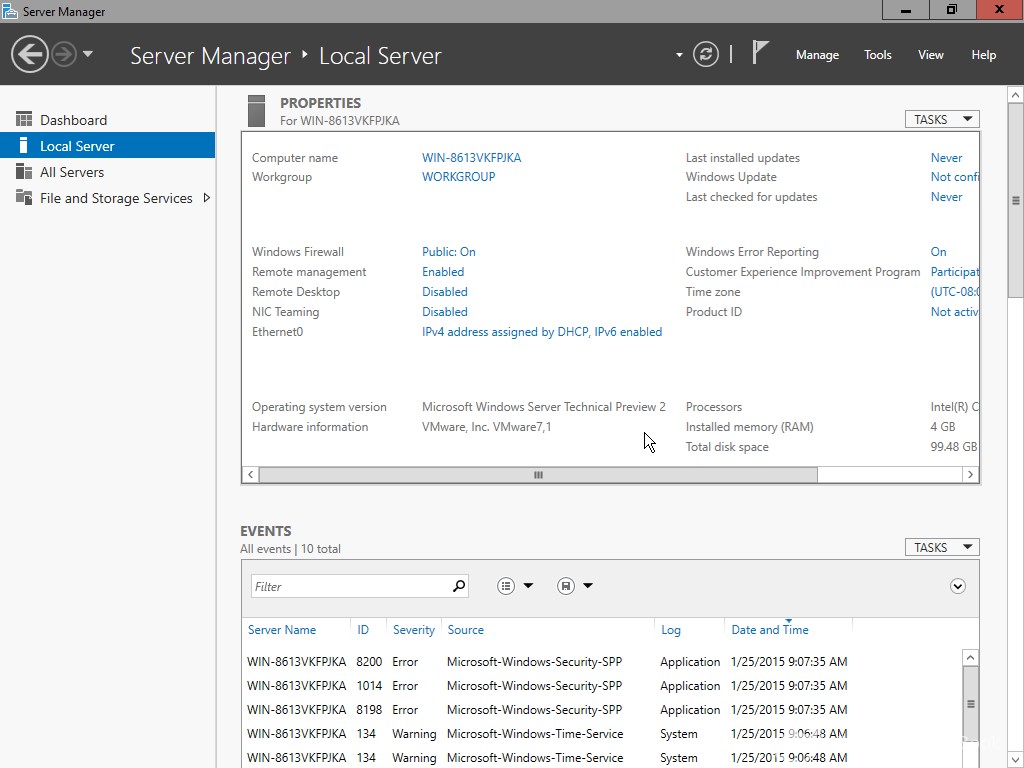Click Last checked for updates Never link

(x=946, y=197)
